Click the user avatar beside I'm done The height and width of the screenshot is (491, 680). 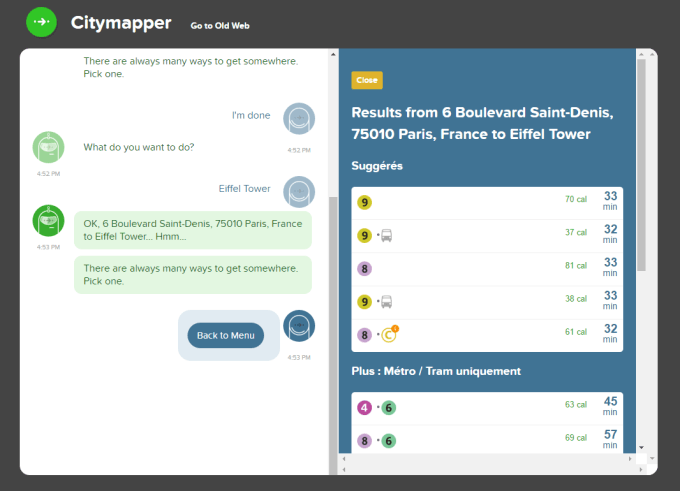click(299, 118)
